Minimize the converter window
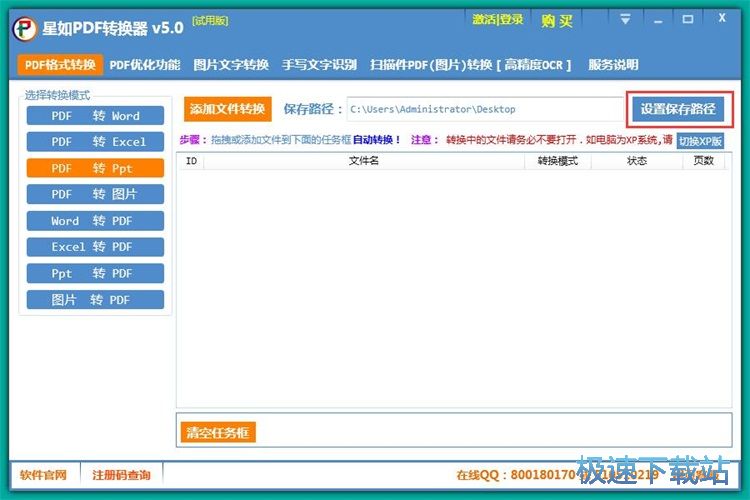The width and height of the screenshot is (750, 500). click(658, 20)
